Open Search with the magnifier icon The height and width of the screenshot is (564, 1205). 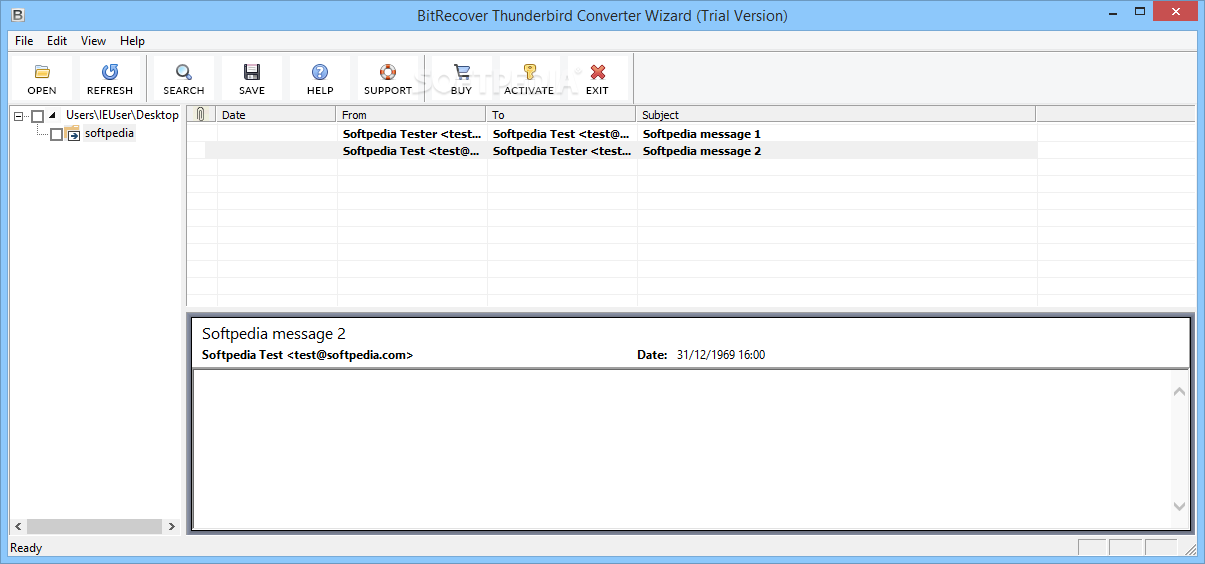click(x=184, y=72)
